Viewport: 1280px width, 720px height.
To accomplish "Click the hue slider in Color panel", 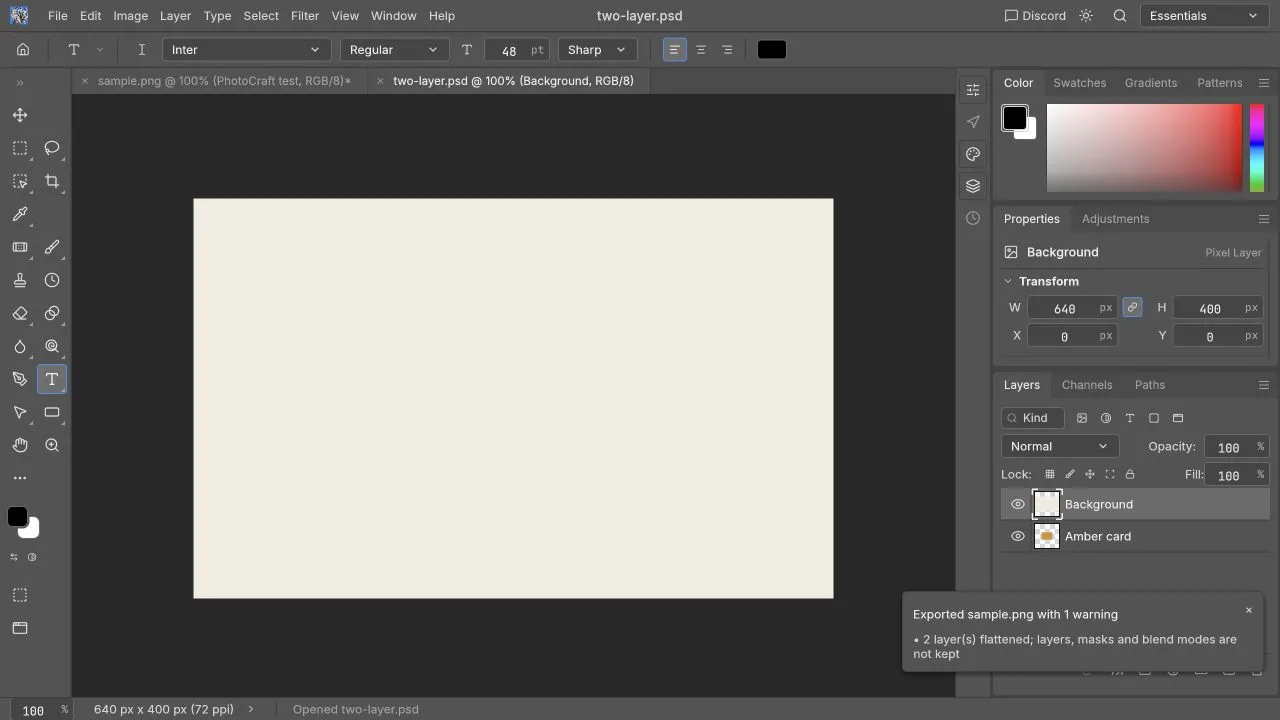I will click(x=1257, y=148).
